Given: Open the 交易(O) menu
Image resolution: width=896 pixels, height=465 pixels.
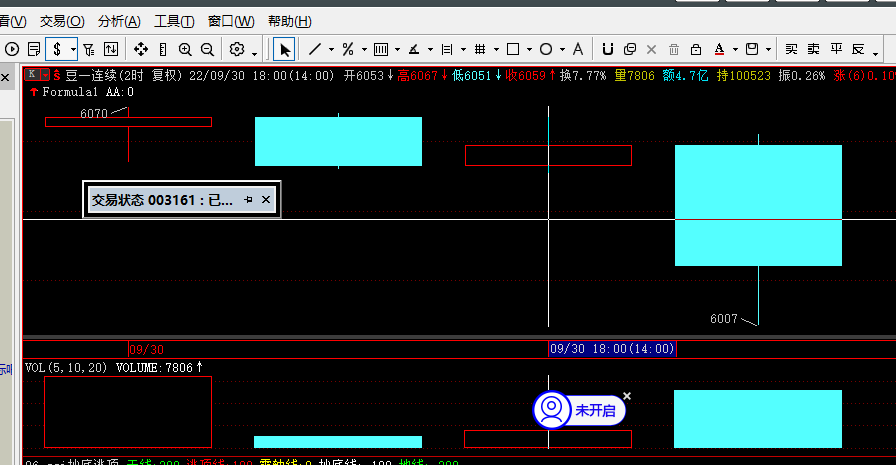Looking at the screenshot, I should (x=62, y=22).
